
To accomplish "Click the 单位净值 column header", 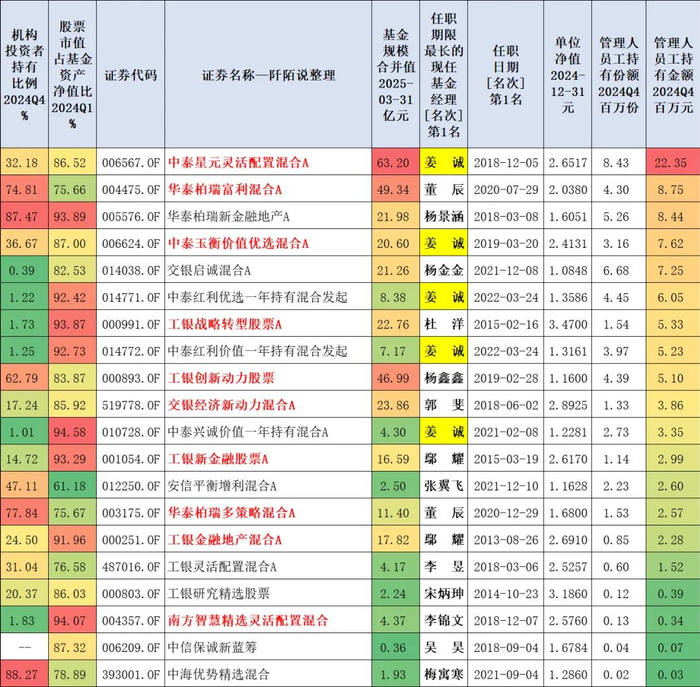I will coord(567,75).
